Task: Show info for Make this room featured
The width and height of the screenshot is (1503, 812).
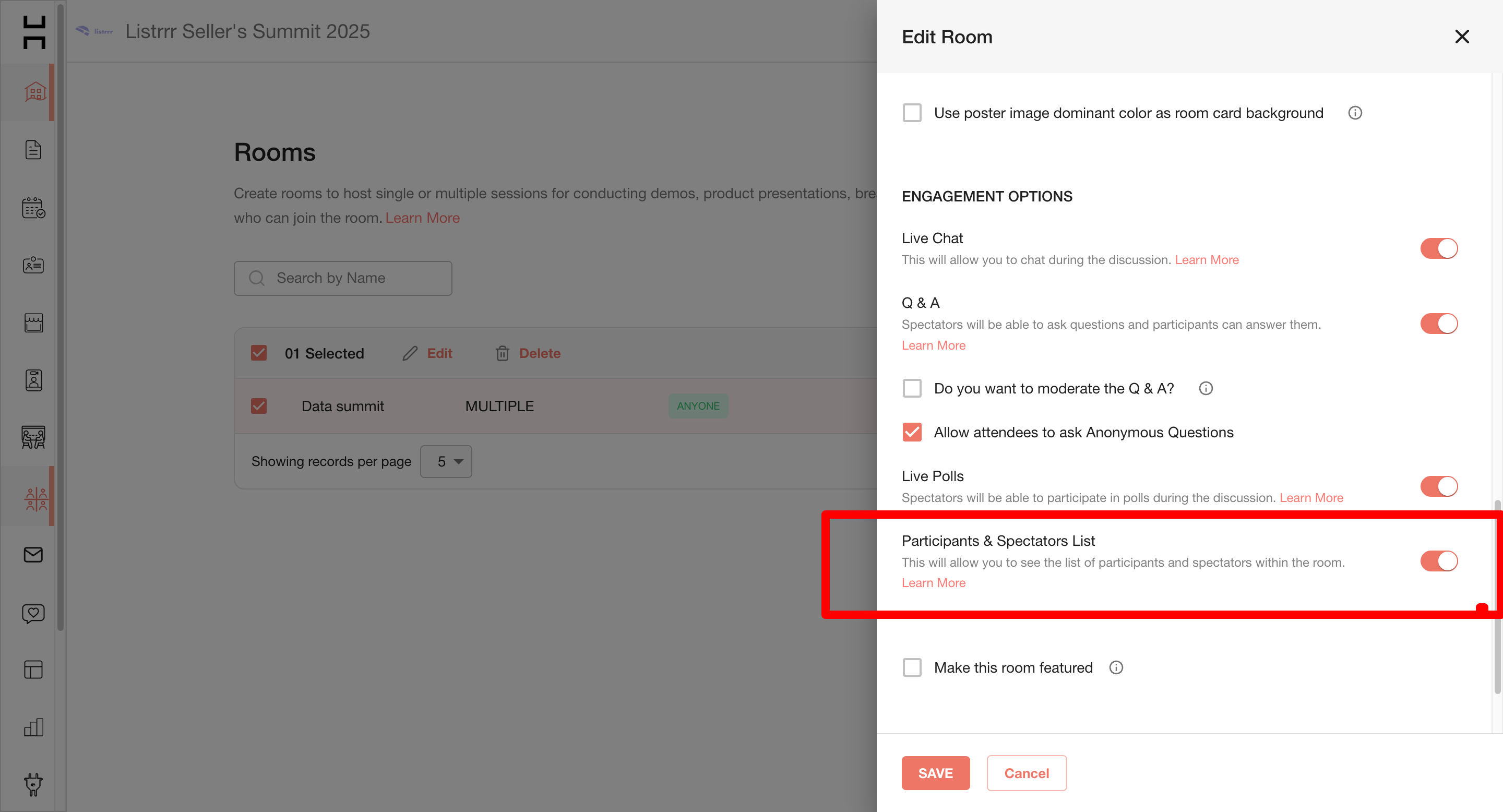Action: pos(1116,667)
